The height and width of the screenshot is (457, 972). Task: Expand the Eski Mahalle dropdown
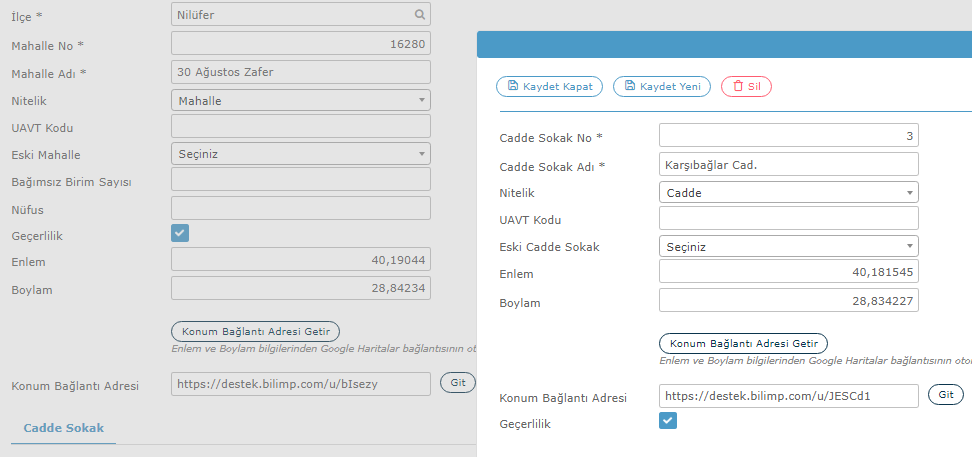coord(301,154)
